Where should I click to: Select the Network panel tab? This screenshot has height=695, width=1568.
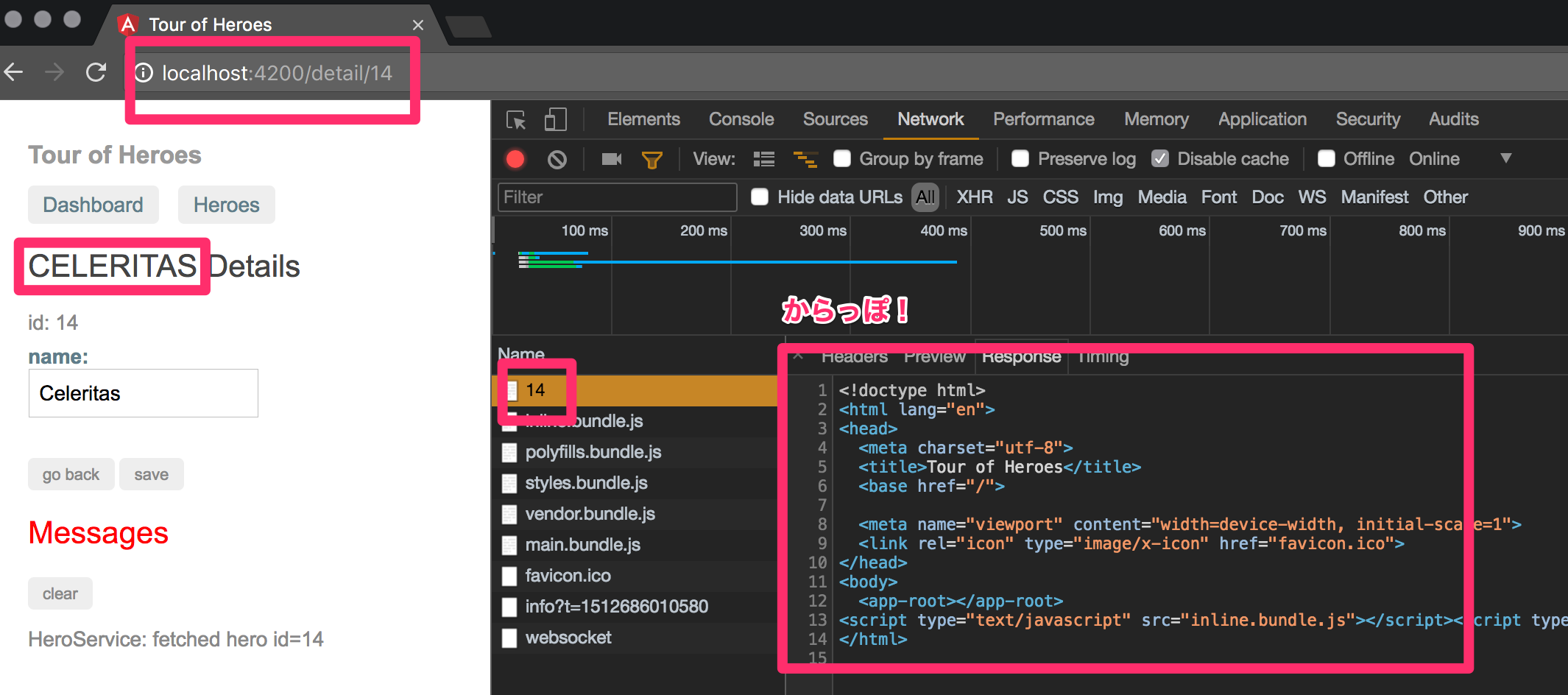click(x=930, y=119)
